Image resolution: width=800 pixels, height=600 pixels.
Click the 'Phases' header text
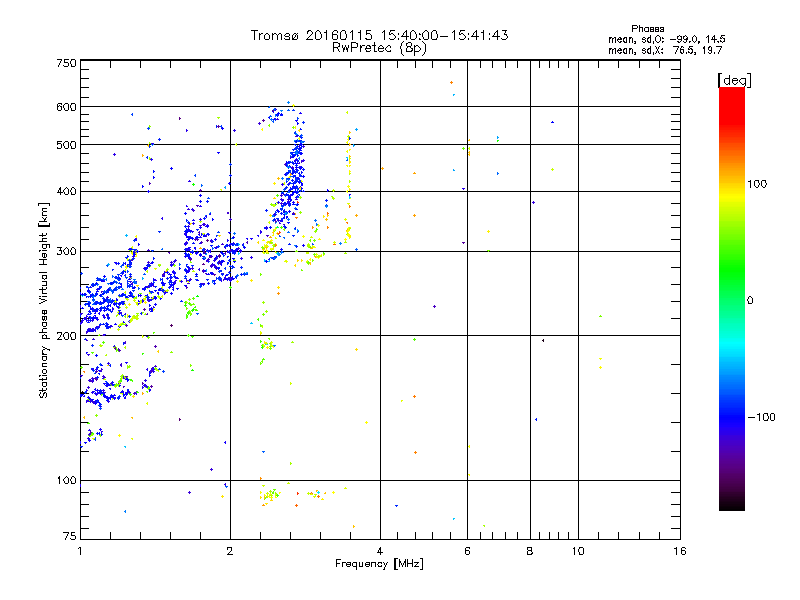[647, 29]
